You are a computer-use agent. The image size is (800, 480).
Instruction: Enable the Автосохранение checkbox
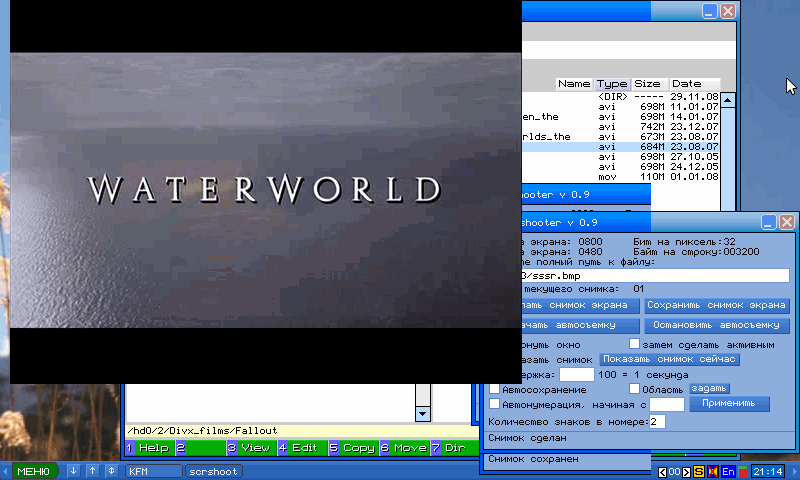(x=495, y=388)
